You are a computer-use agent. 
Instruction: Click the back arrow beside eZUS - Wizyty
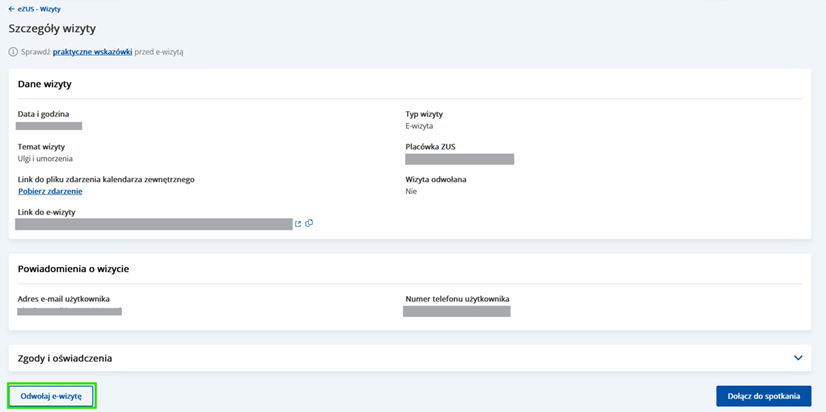click(x=12, y=9)
